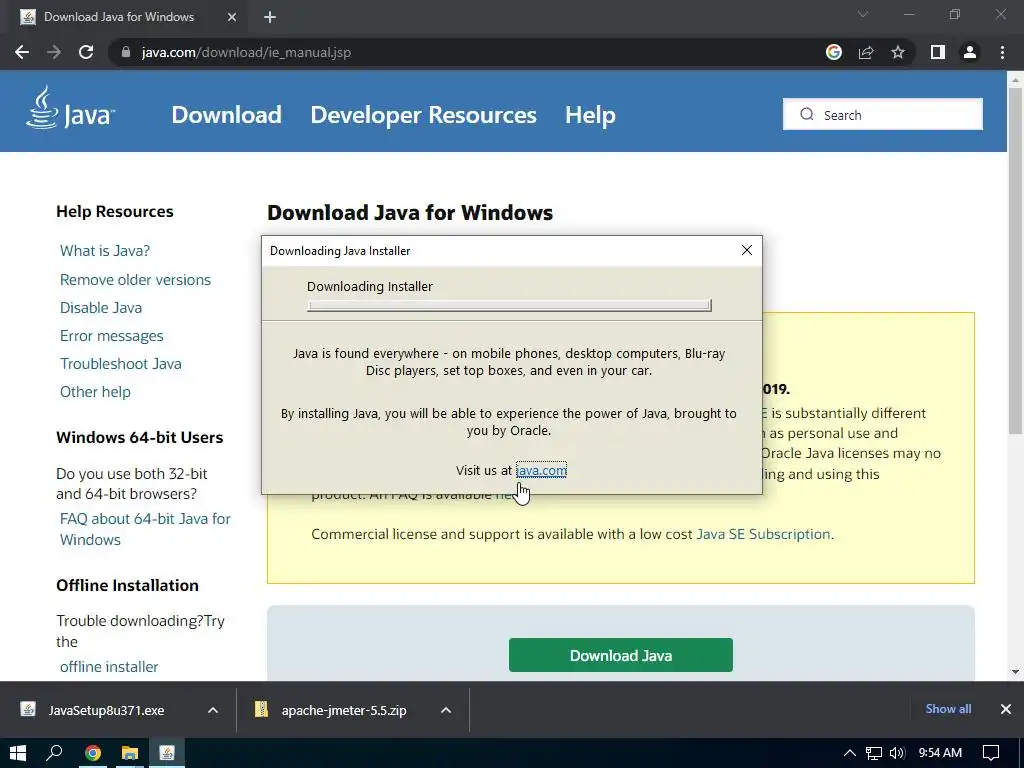Open the Troubleshoot Java link
This screenshot has height=768, width=1024.
(121, 364)
